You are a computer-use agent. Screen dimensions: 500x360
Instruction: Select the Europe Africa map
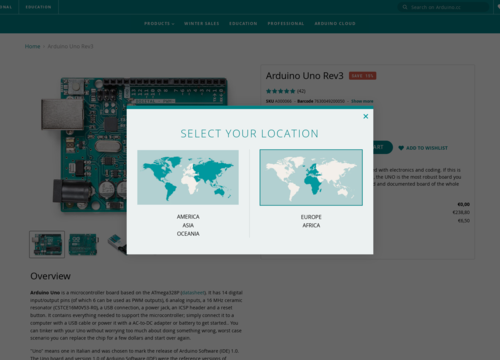point(311,177)
